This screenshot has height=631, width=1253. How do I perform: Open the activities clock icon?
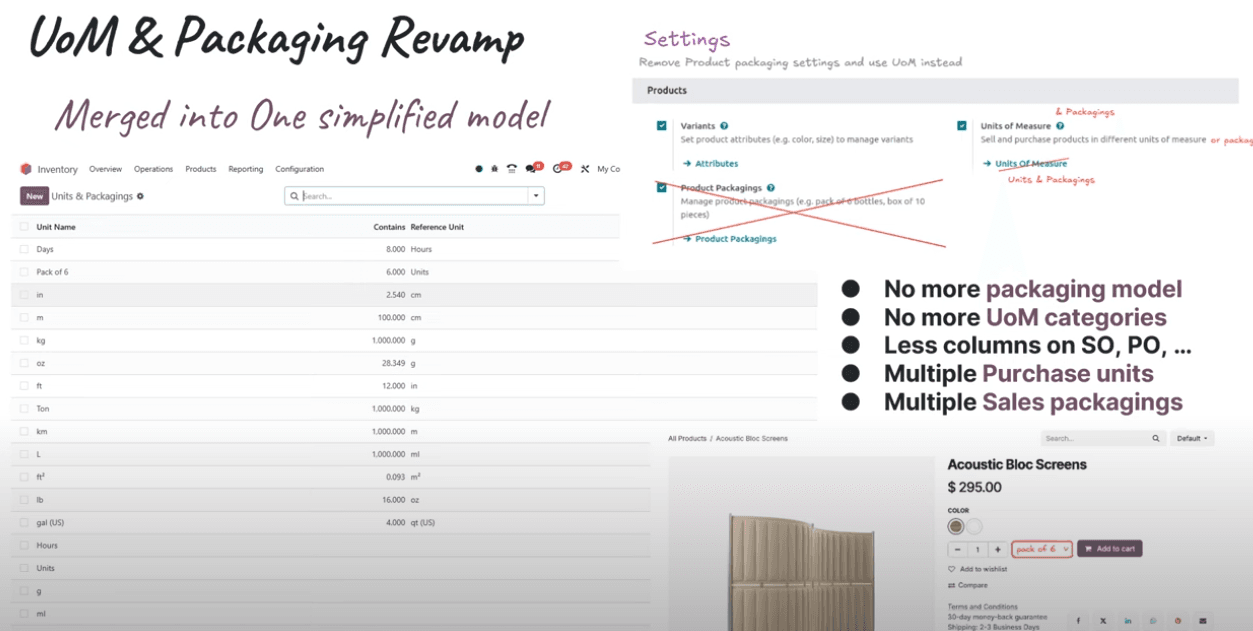558,169
